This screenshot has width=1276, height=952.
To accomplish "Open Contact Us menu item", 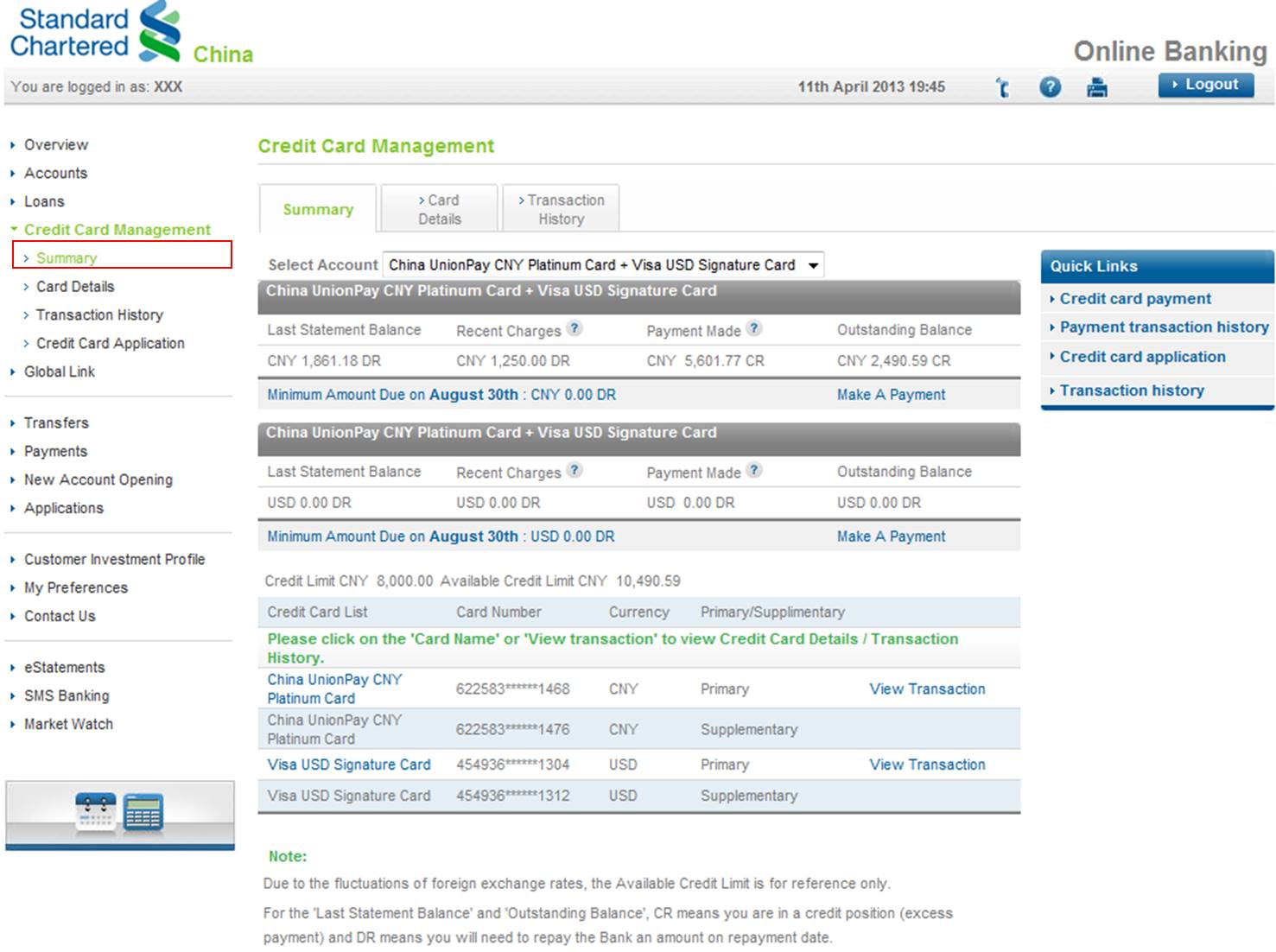I will (60, 616).
